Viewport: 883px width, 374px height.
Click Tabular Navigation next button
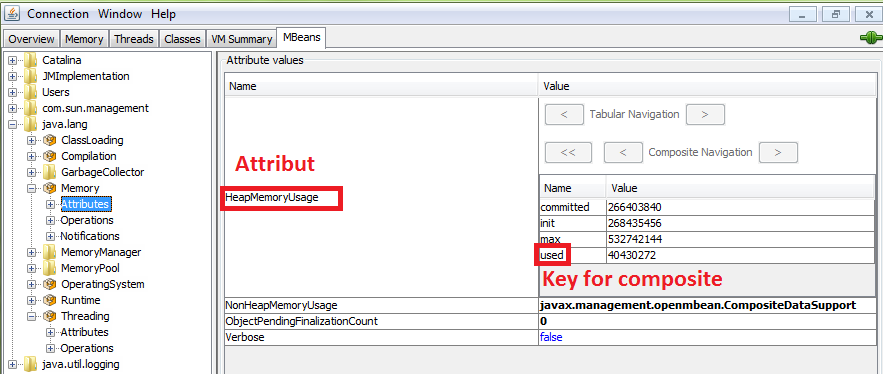tap(705, 114)
